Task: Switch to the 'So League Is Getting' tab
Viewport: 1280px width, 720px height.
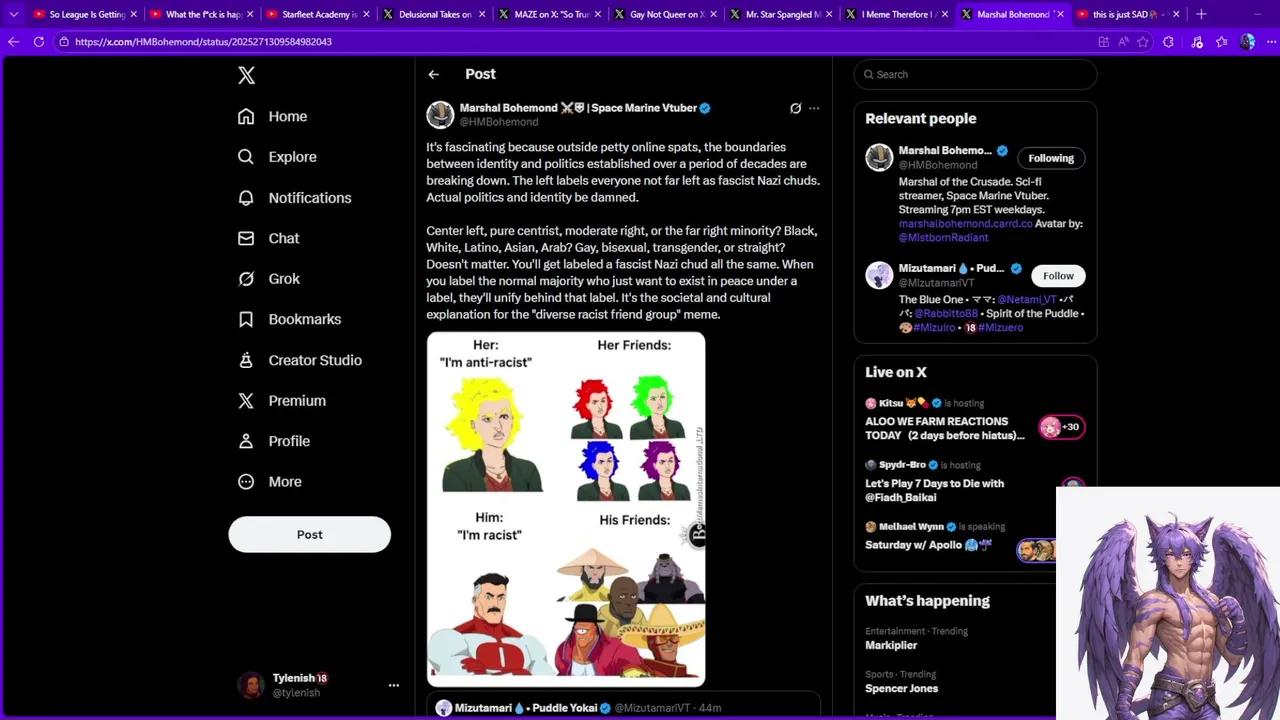Action: tap(85, 14)
